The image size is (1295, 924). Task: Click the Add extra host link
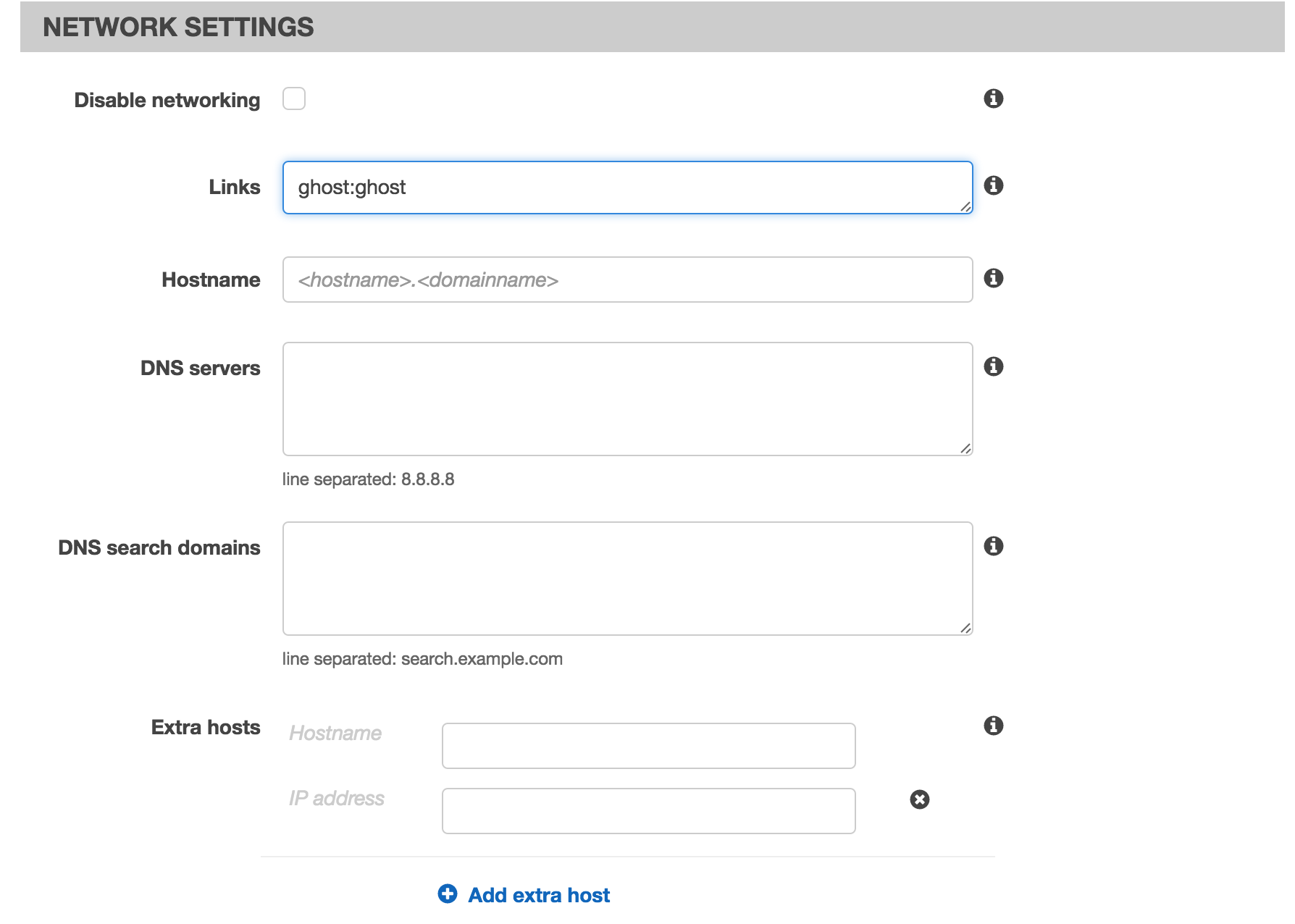pos(539,895)
